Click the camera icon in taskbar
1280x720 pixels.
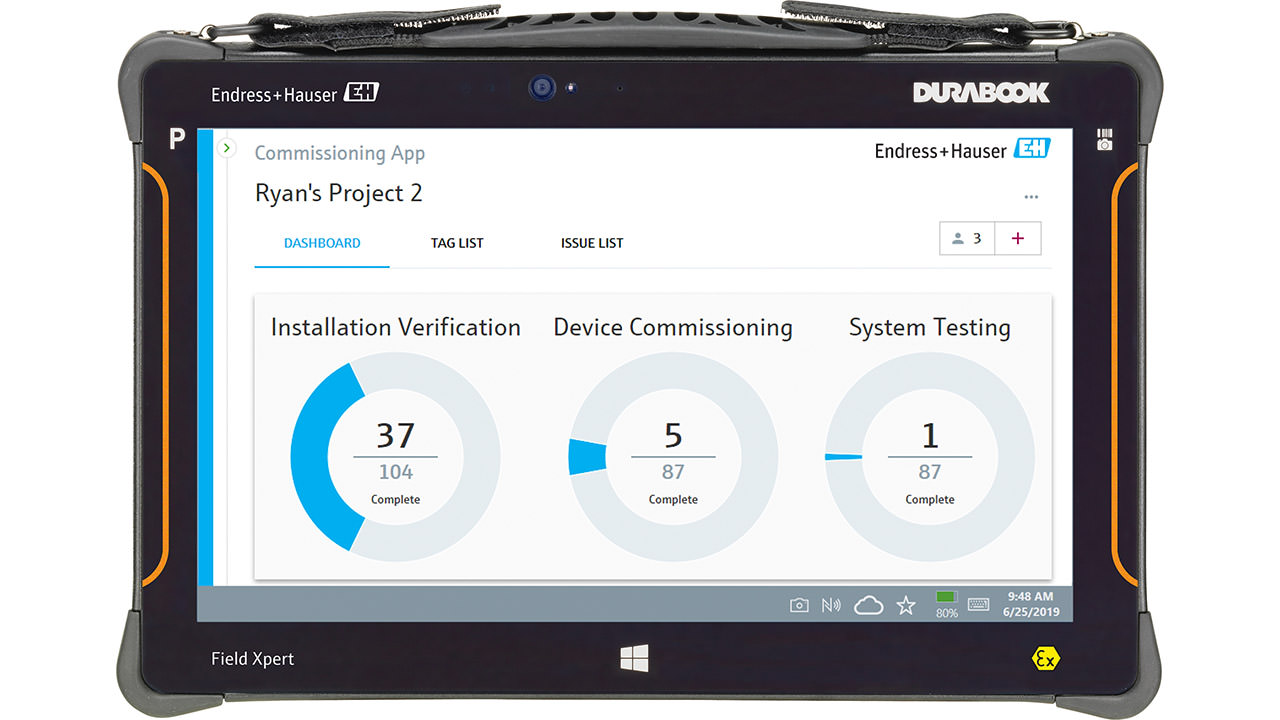799,605
